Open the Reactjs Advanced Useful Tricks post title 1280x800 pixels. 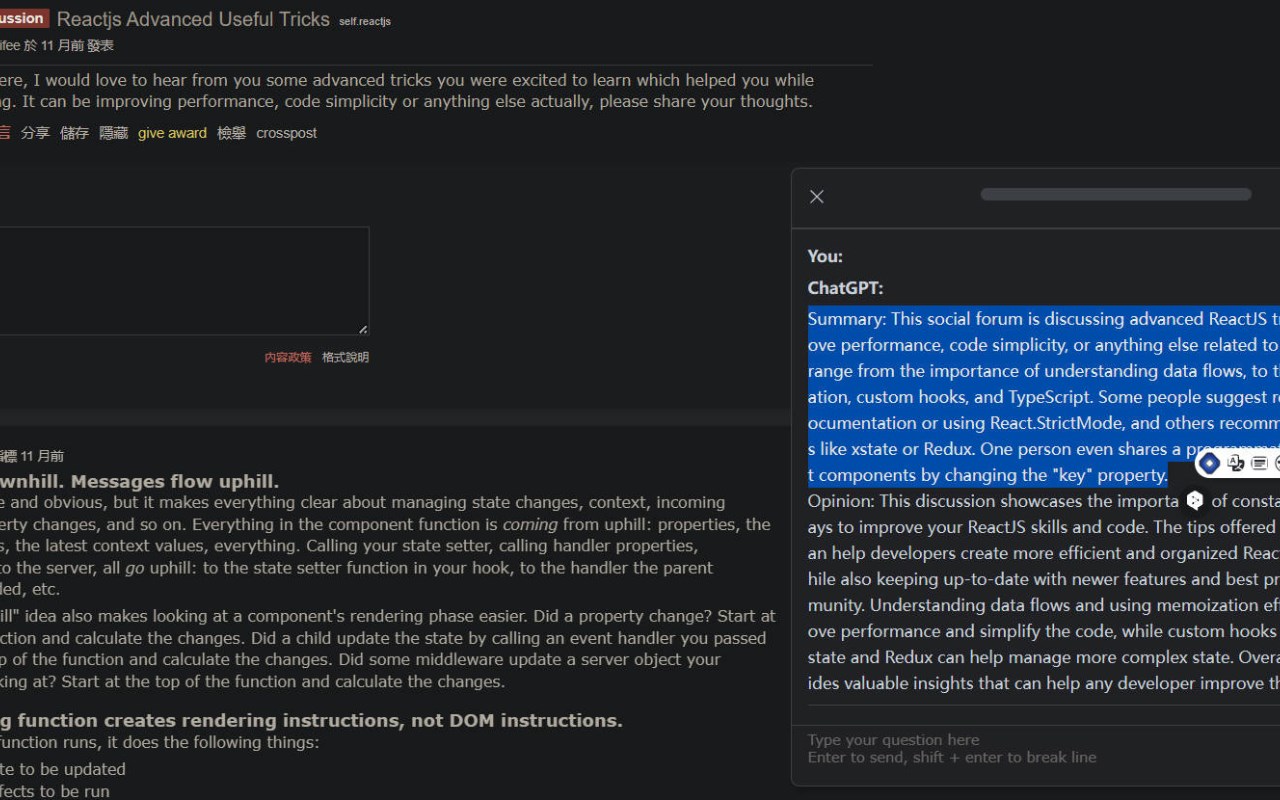[193, 19]
